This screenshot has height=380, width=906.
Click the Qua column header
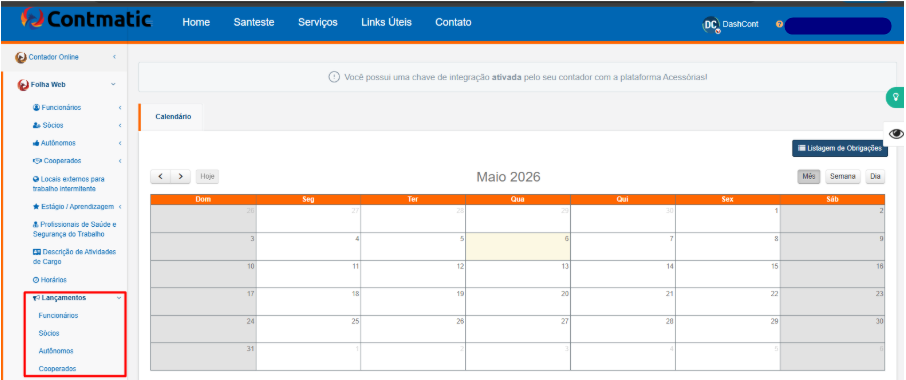[518, 199]
